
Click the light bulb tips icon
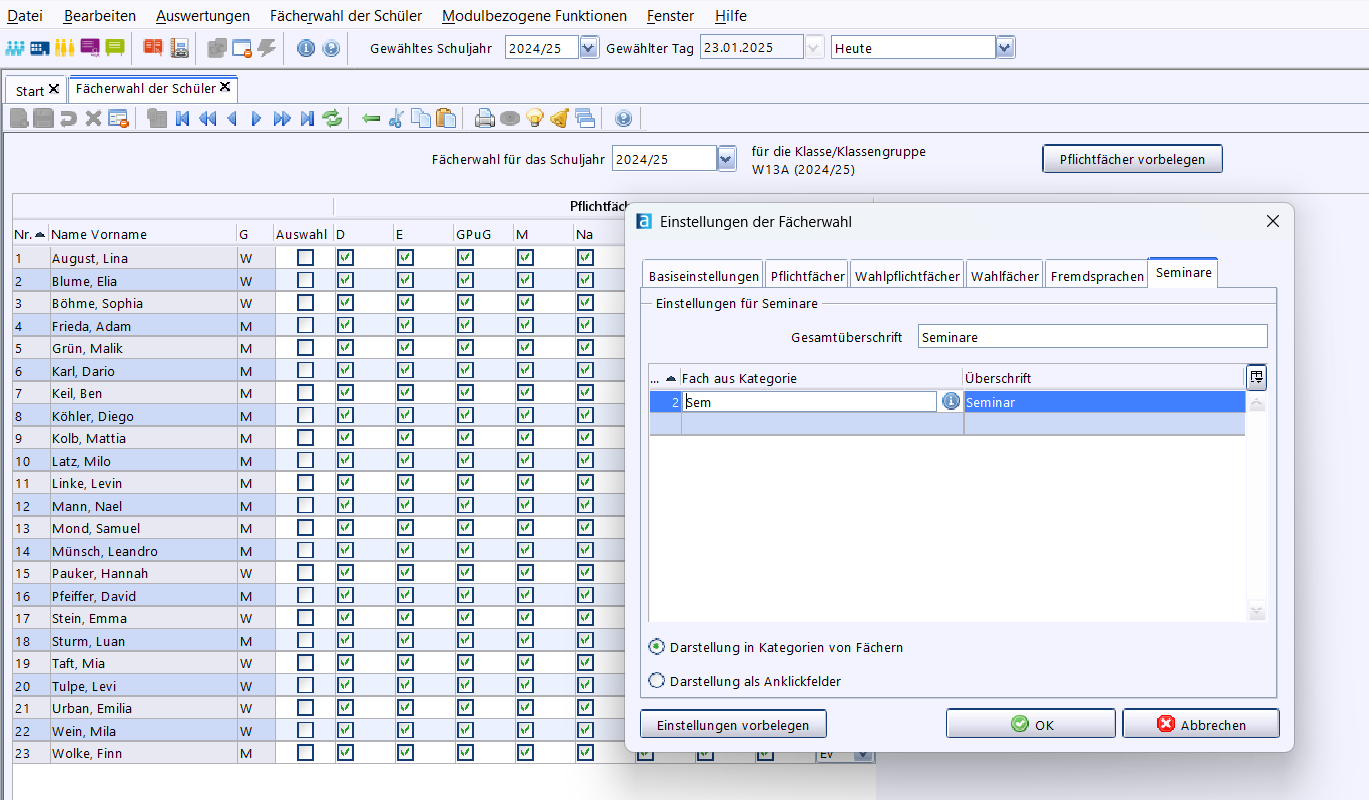[535, 119]
